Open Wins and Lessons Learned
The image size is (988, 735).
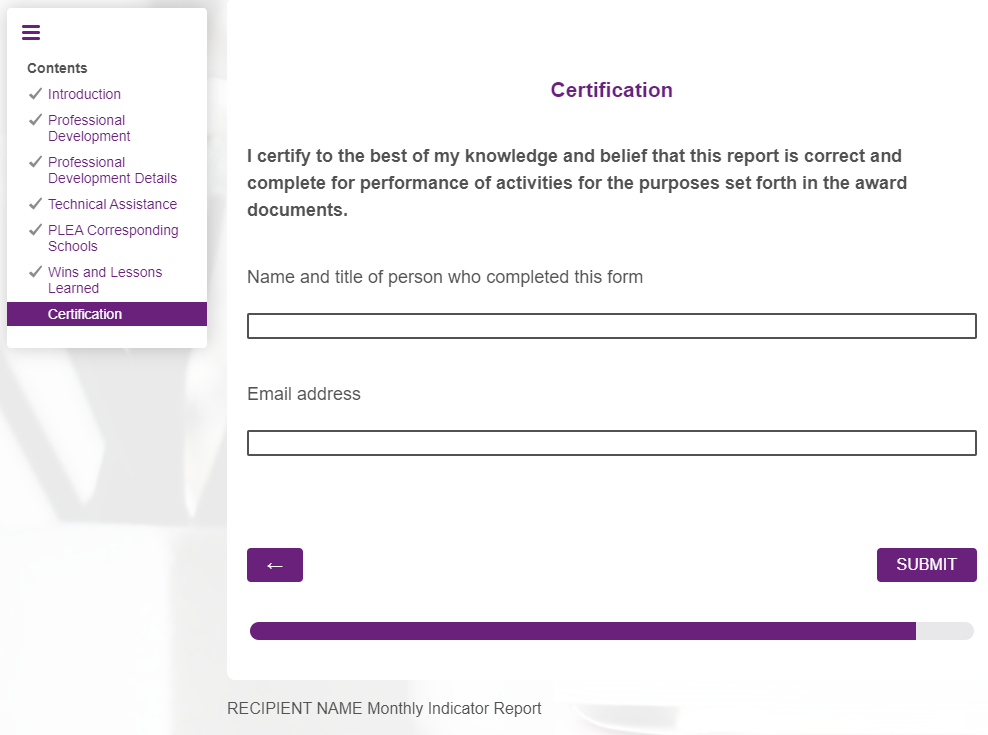pos(104,280)
